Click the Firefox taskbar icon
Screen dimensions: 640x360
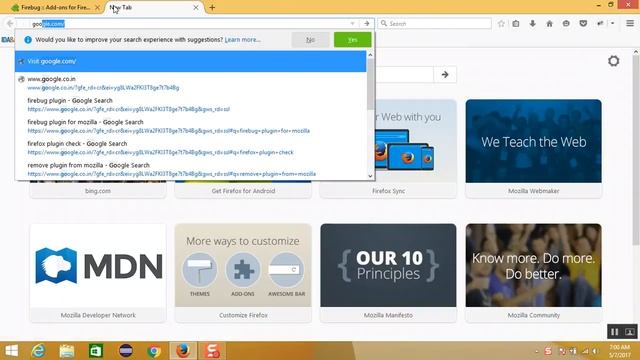(183, 351)
